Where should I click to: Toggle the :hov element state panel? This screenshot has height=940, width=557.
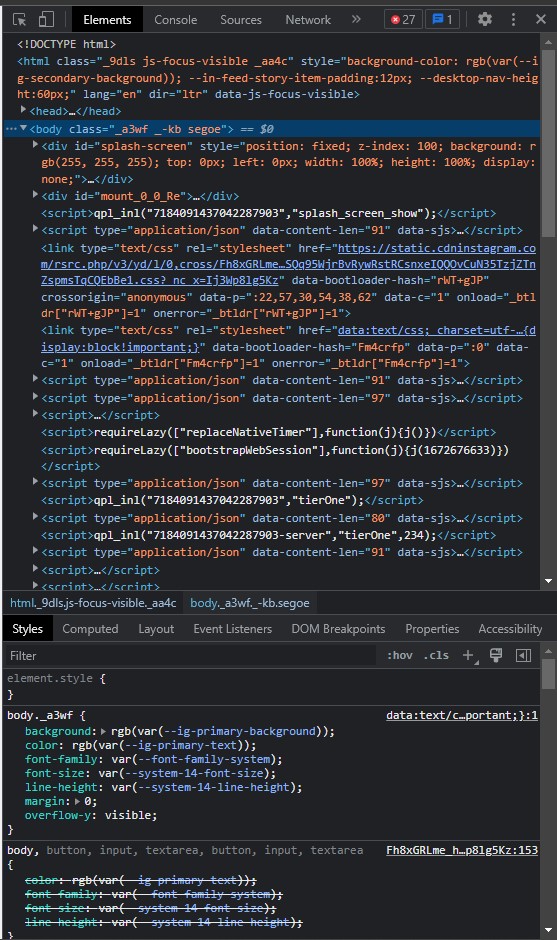399,655
